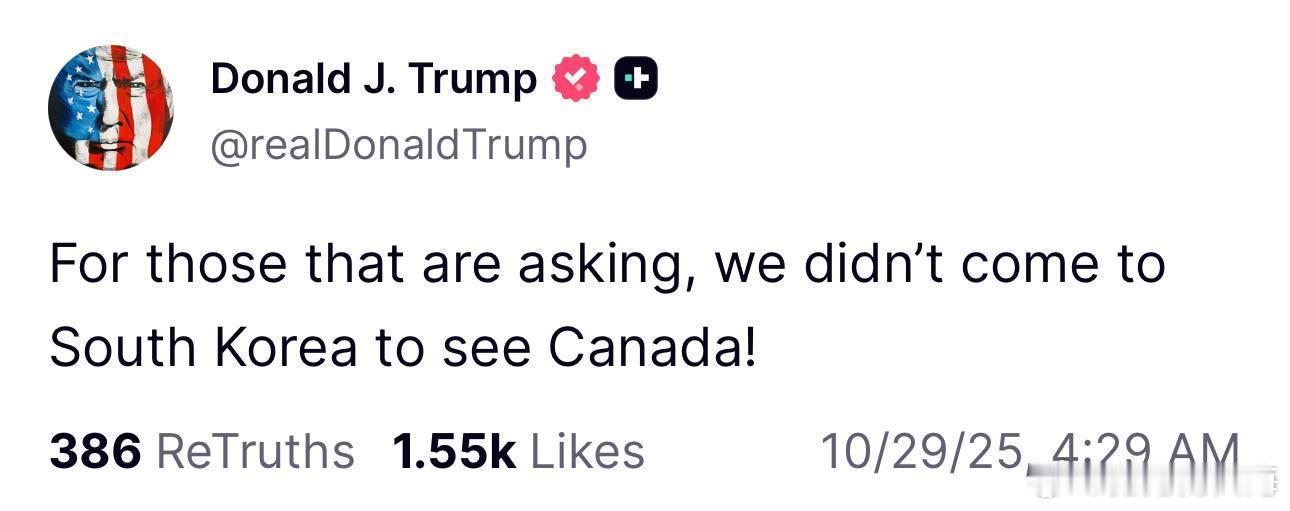Screen dimensions: 1290x511
Task: View the 1.55k Likes list
Action: point(518,451)
